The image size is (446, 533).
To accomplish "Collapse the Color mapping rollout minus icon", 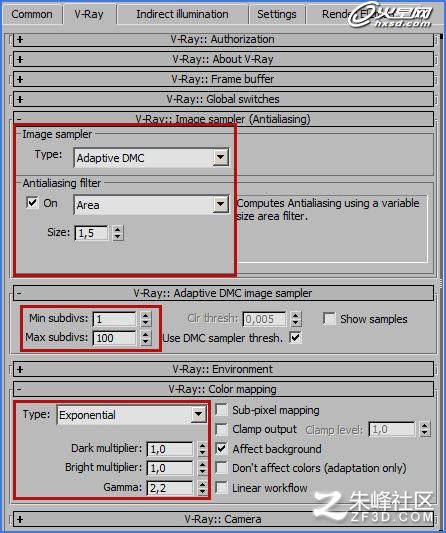I will (x=19, y=389).
